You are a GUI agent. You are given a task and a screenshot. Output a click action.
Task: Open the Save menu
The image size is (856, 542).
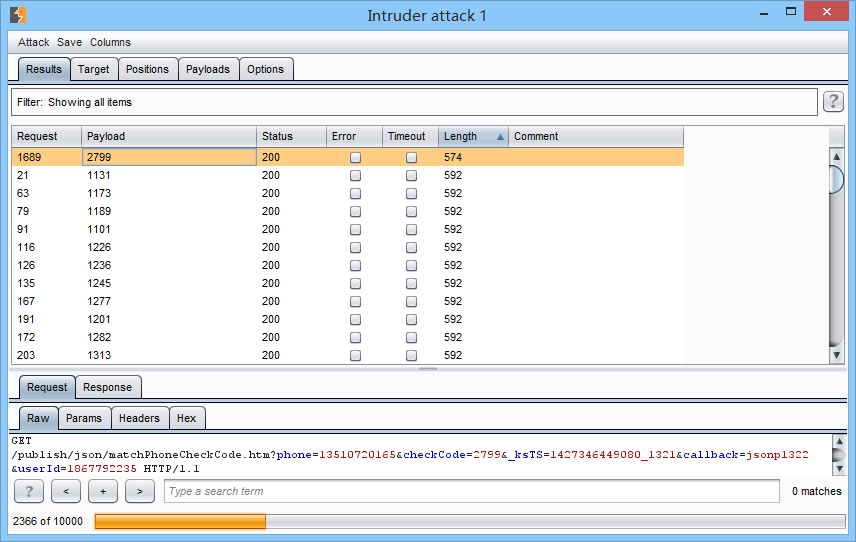pos(69,42)
